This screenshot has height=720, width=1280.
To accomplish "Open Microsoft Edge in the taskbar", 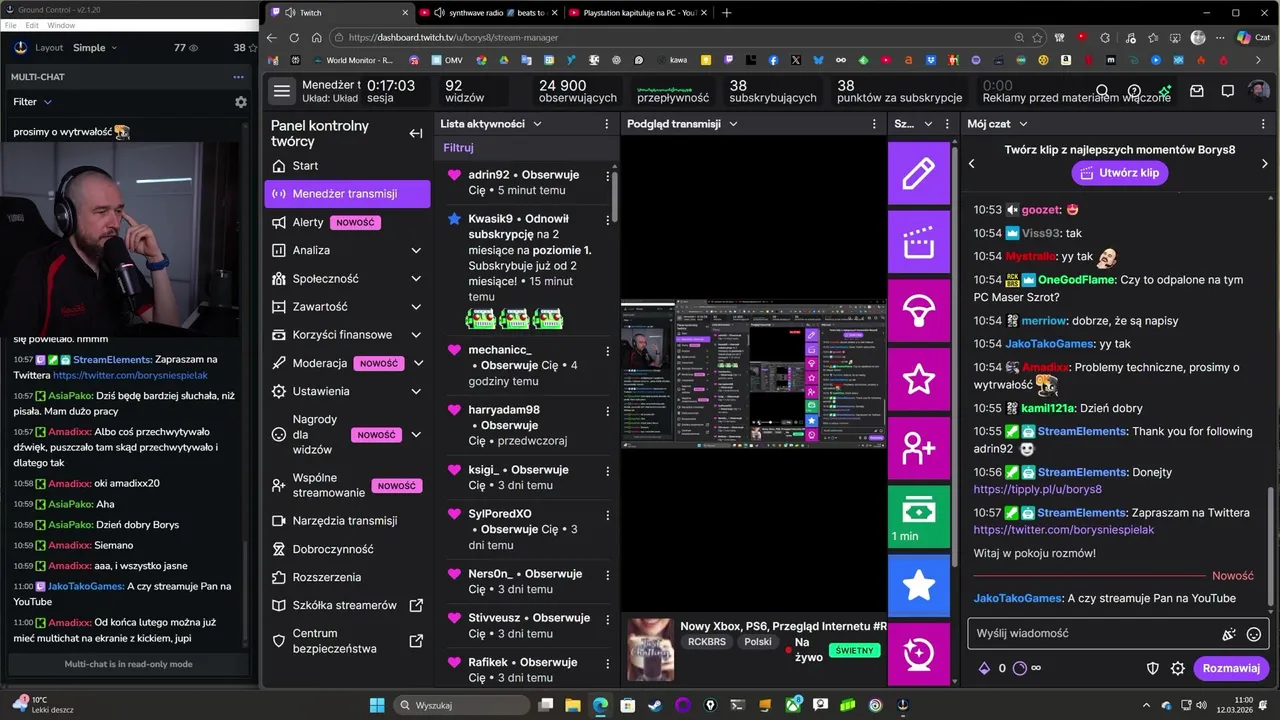I will coord(600,705).
